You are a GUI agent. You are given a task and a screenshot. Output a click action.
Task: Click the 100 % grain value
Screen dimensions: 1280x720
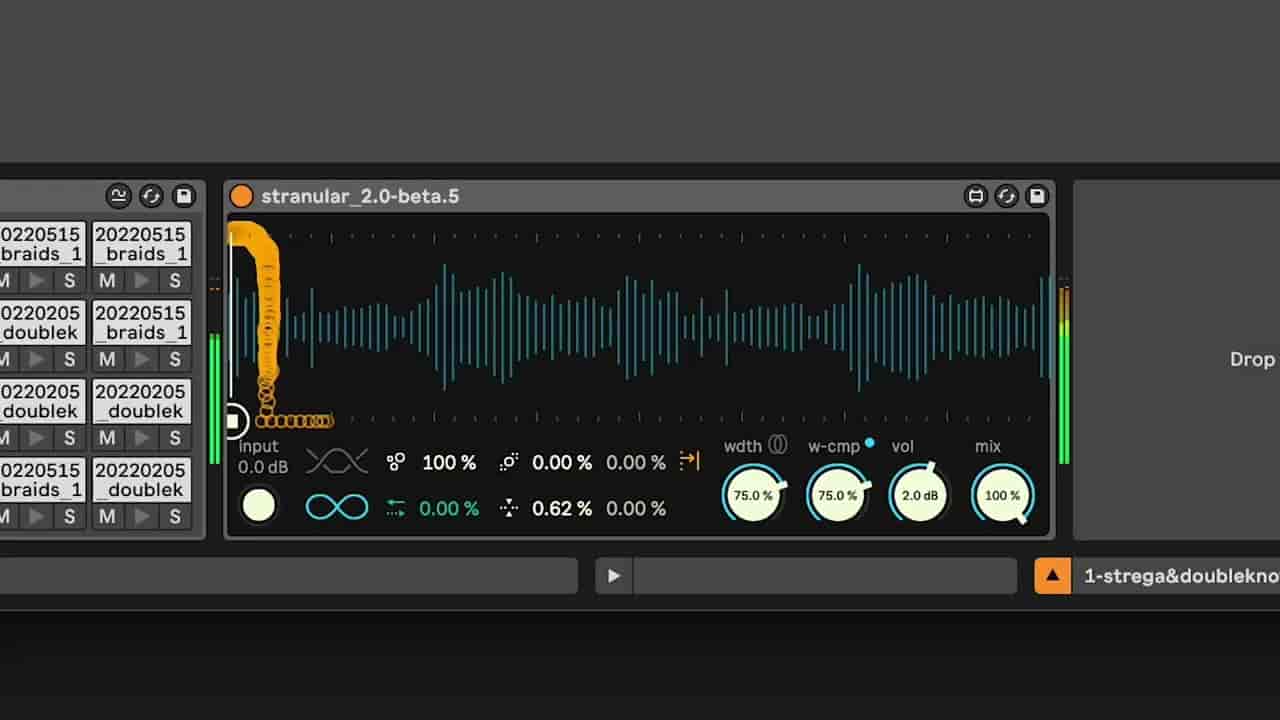pos(449,463)
